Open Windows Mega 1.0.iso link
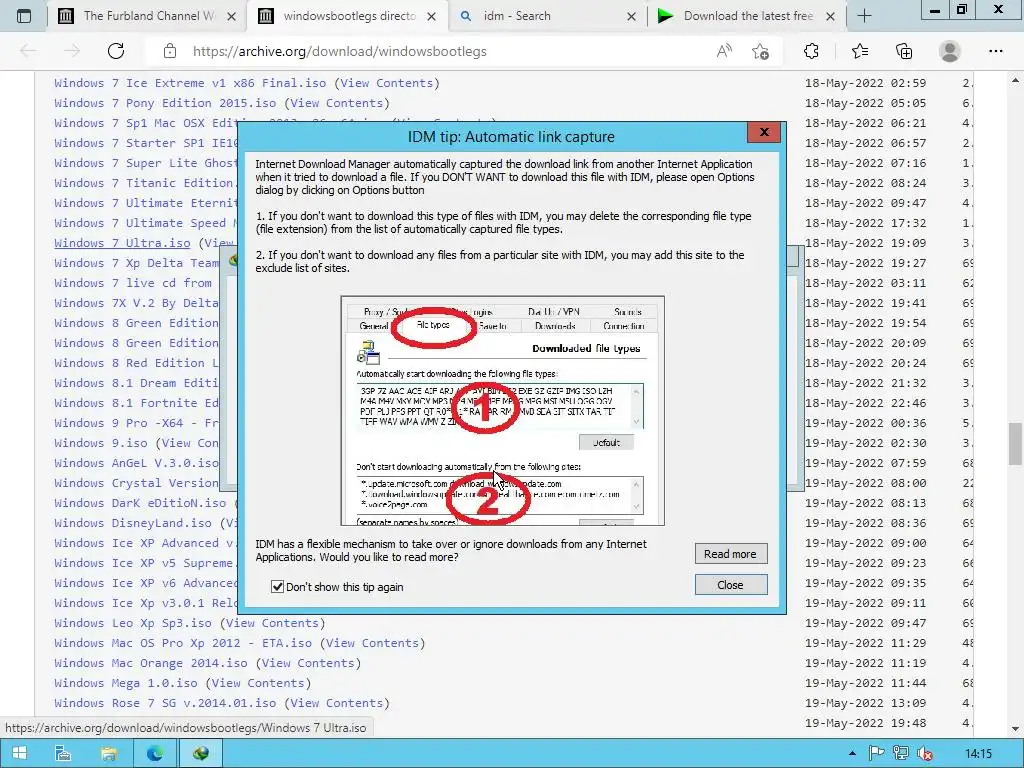 click(125, 683)
